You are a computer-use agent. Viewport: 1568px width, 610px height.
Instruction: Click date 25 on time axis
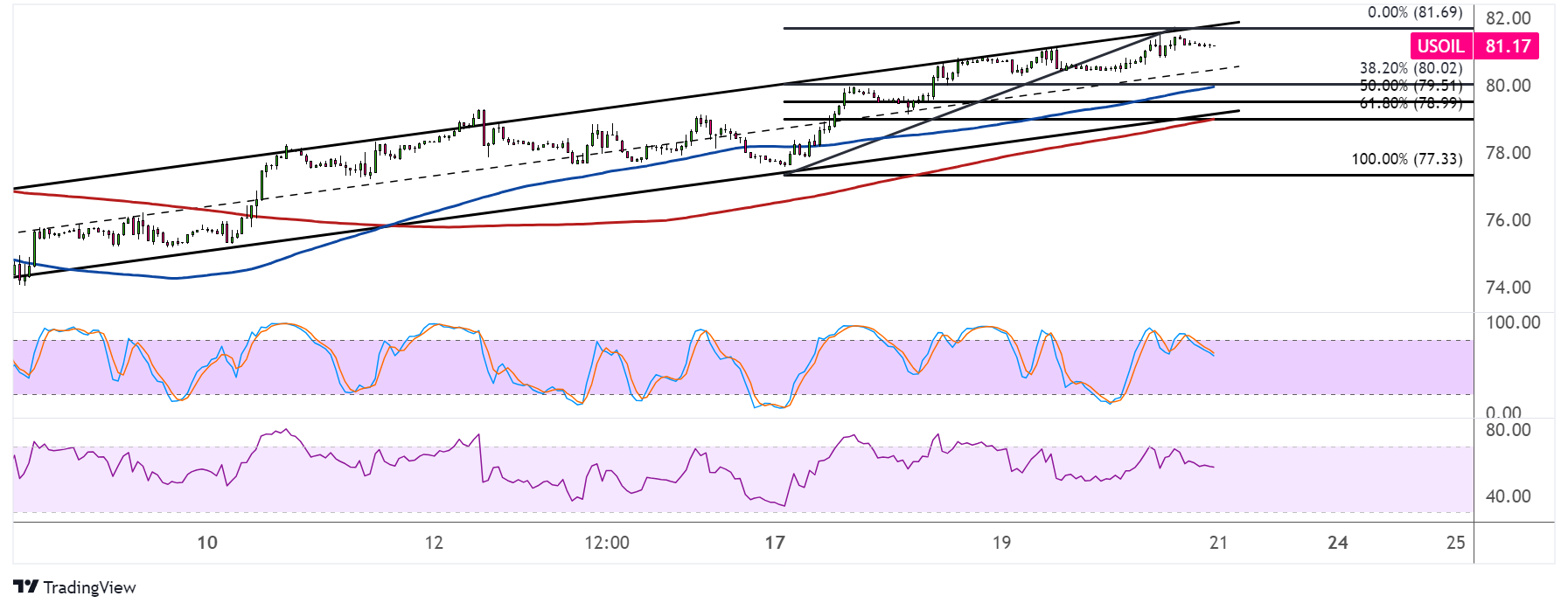tap(1455, 543)
